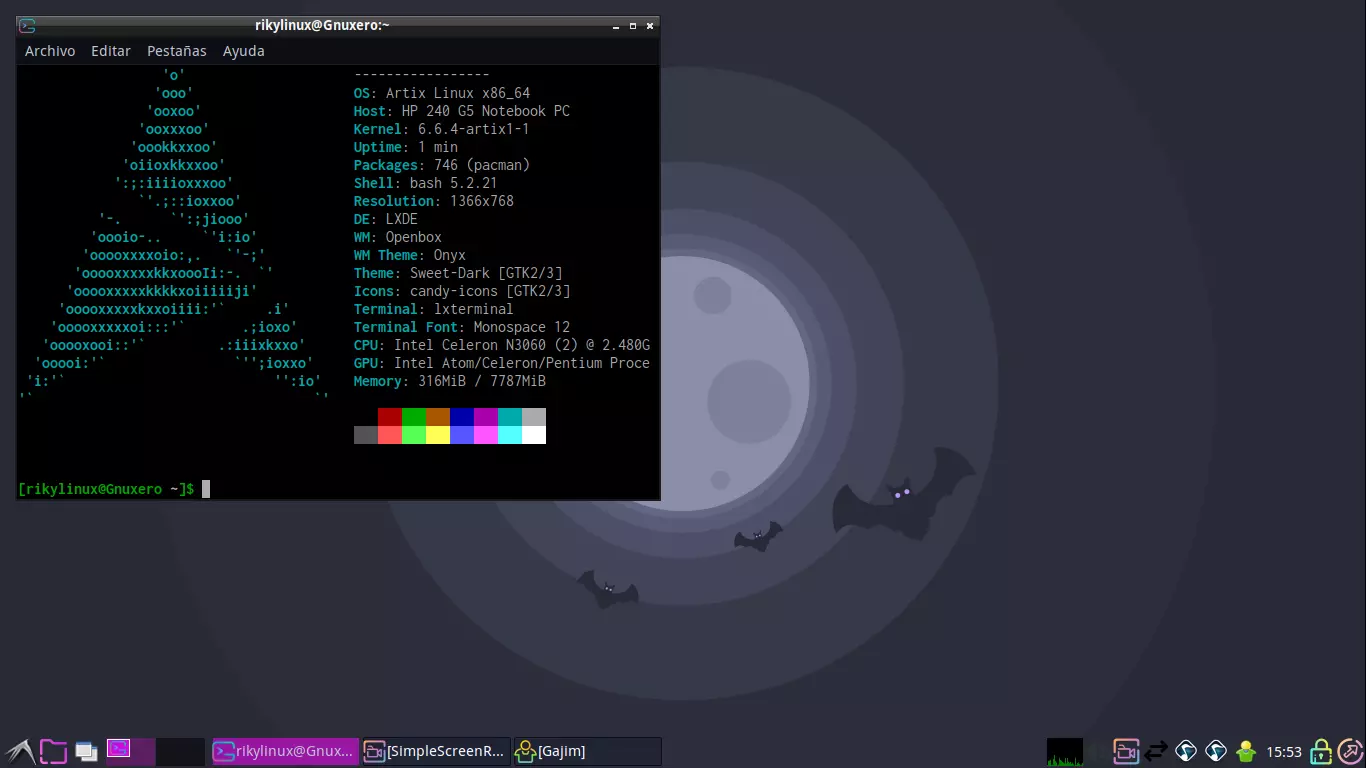Open the Gajim green user tray icon

pyautogui.click(x=1246, y=751)
